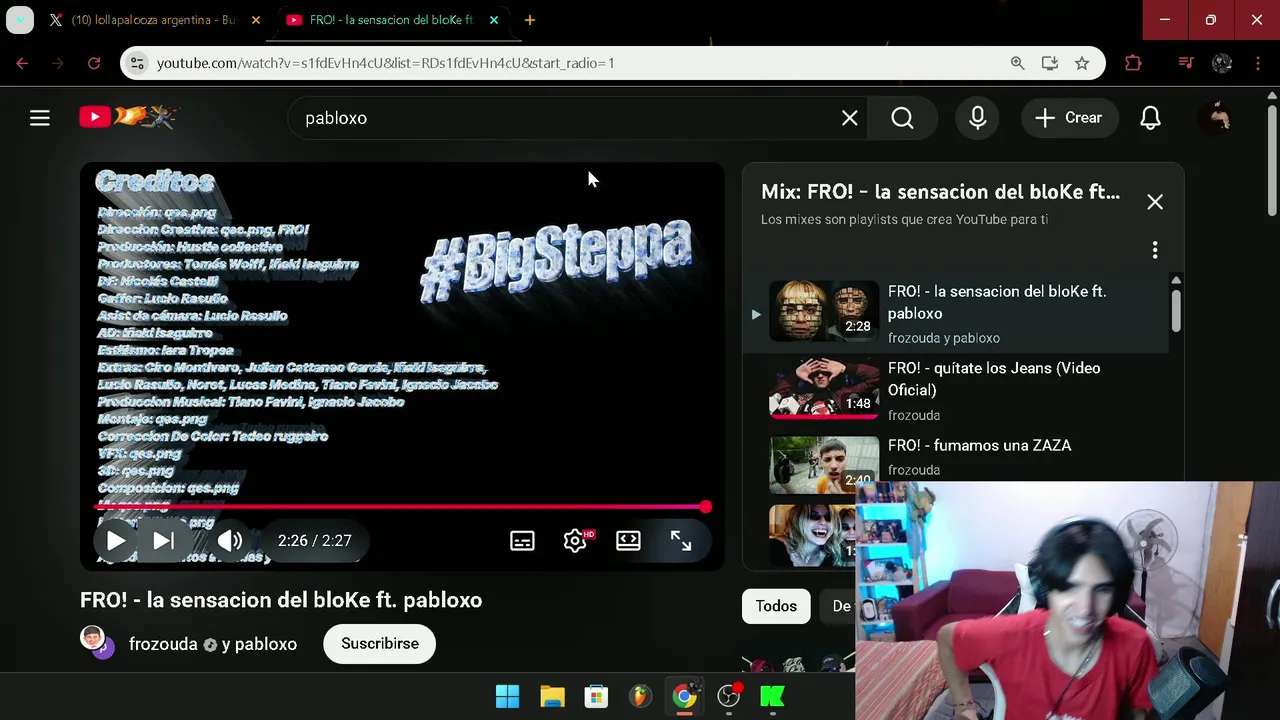Open the Chrome profile avatar
The image size is (1280, 720).
tap(1222, 63)
